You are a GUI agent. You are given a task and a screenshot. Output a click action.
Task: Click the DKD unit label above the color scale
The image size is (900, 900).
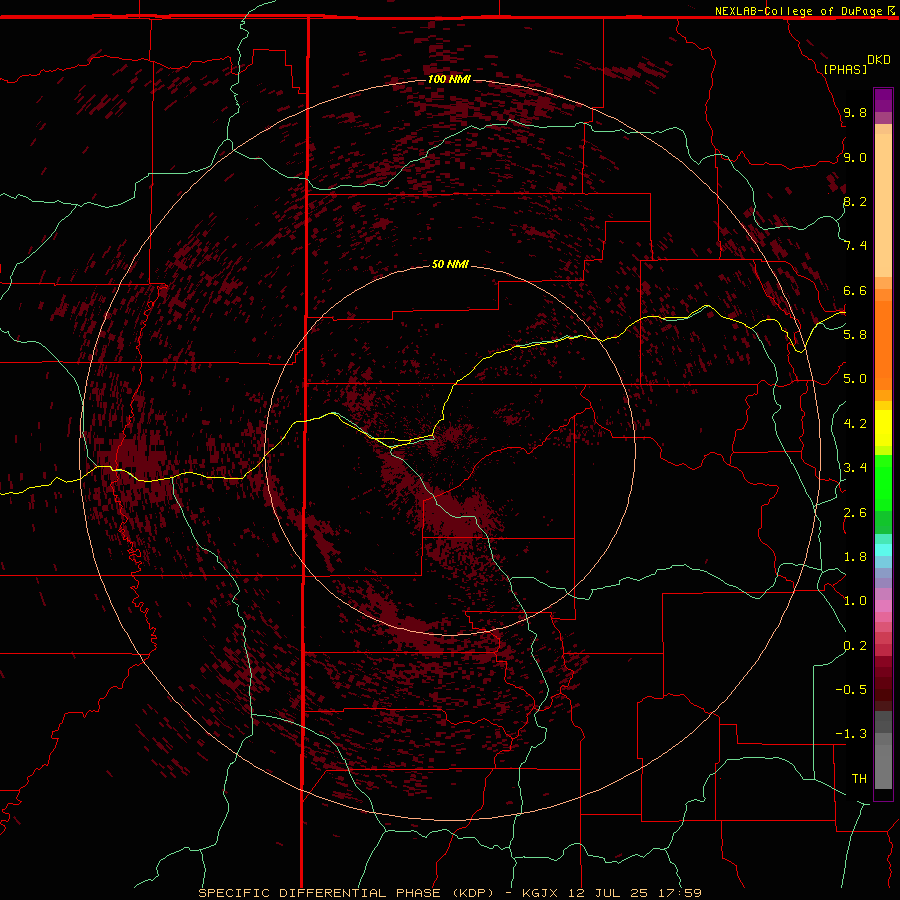tap(879, 60)
